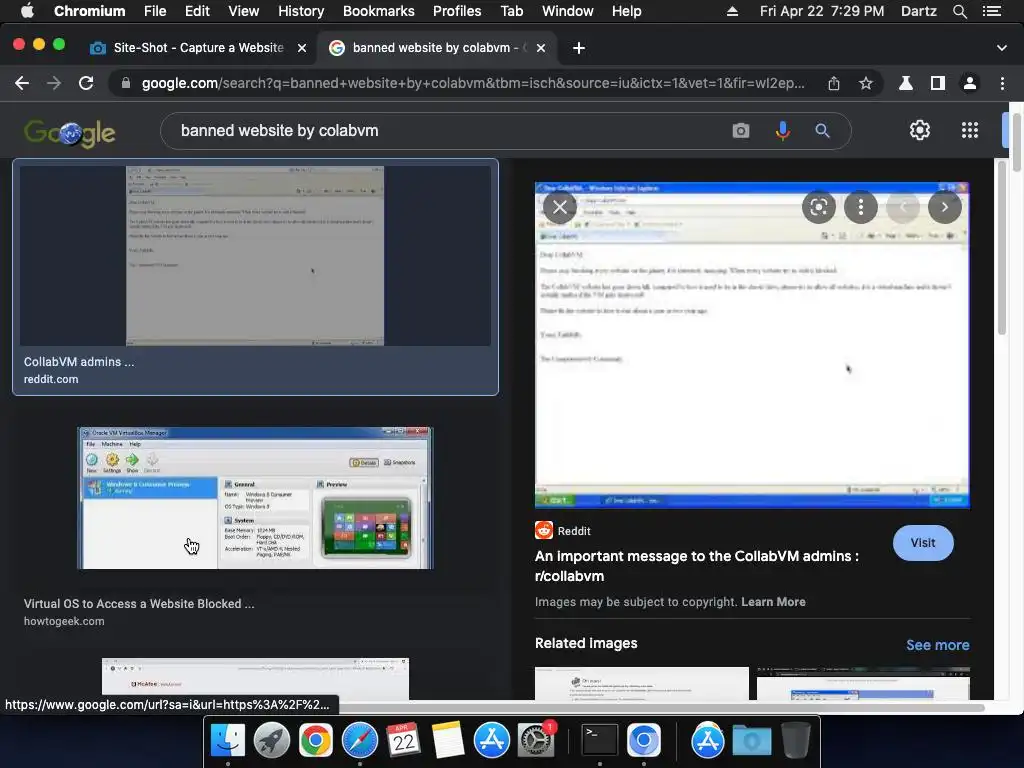Open the Profiles menu
1024x768 pixels.
[x=457, y=11]
